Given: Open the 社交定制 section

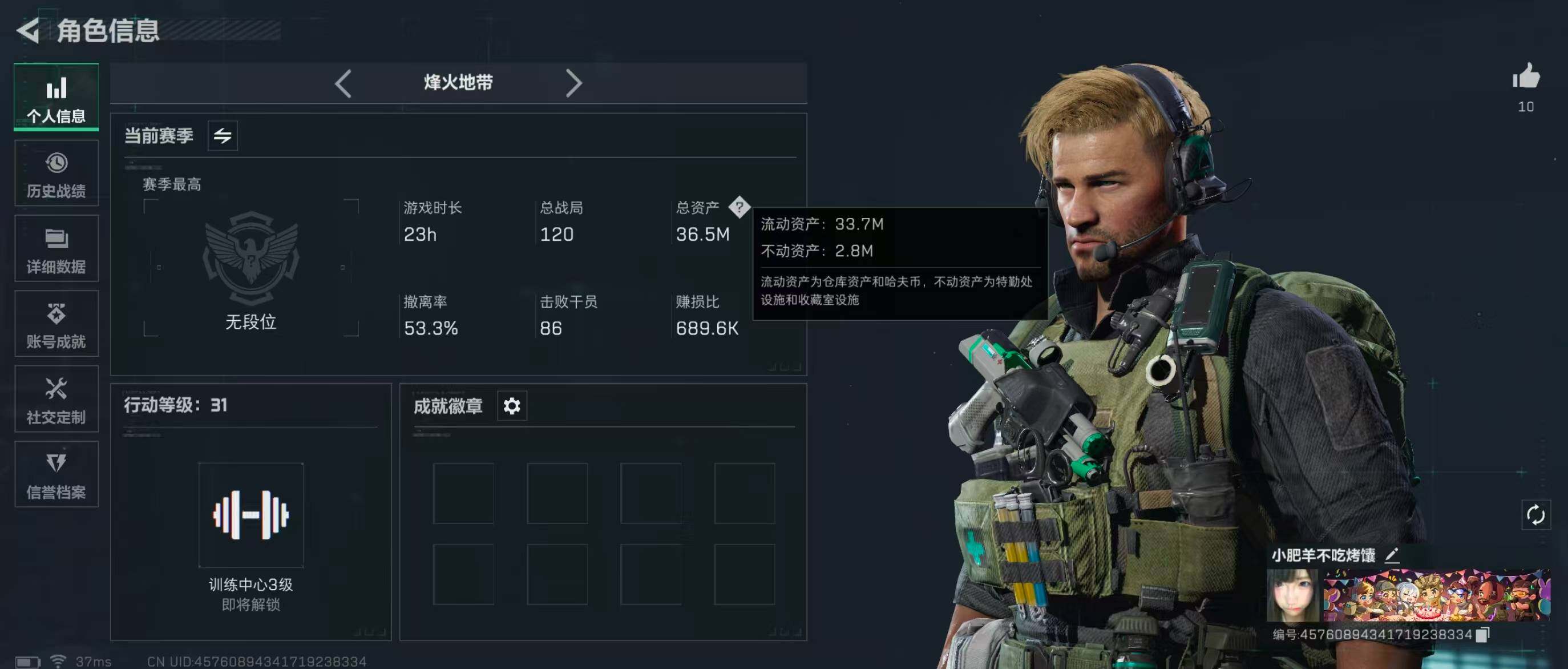Looking at the screenshot, I should pos(56,399).
